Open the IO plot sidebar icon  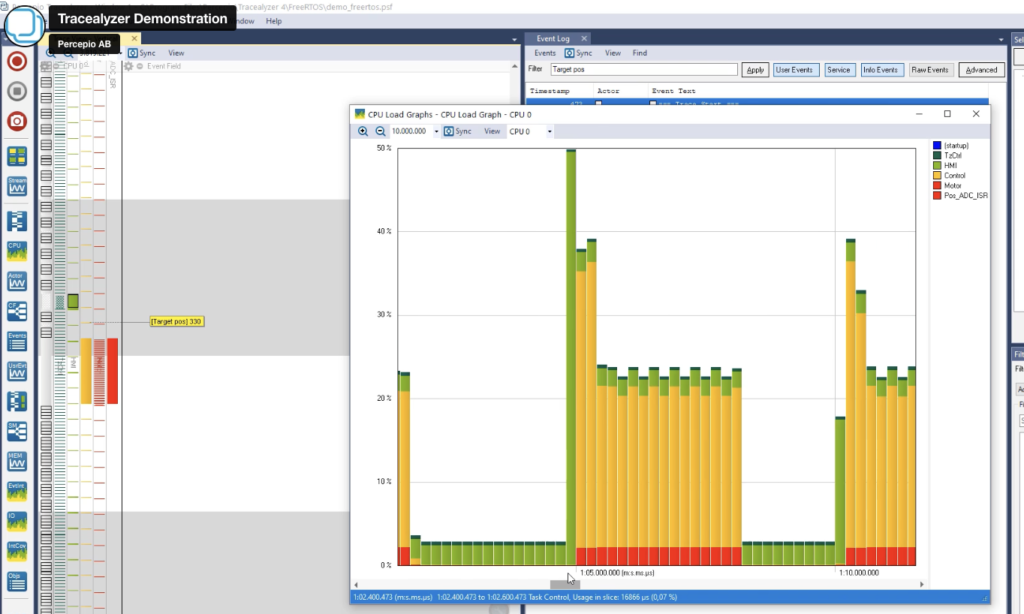point(17,521)
